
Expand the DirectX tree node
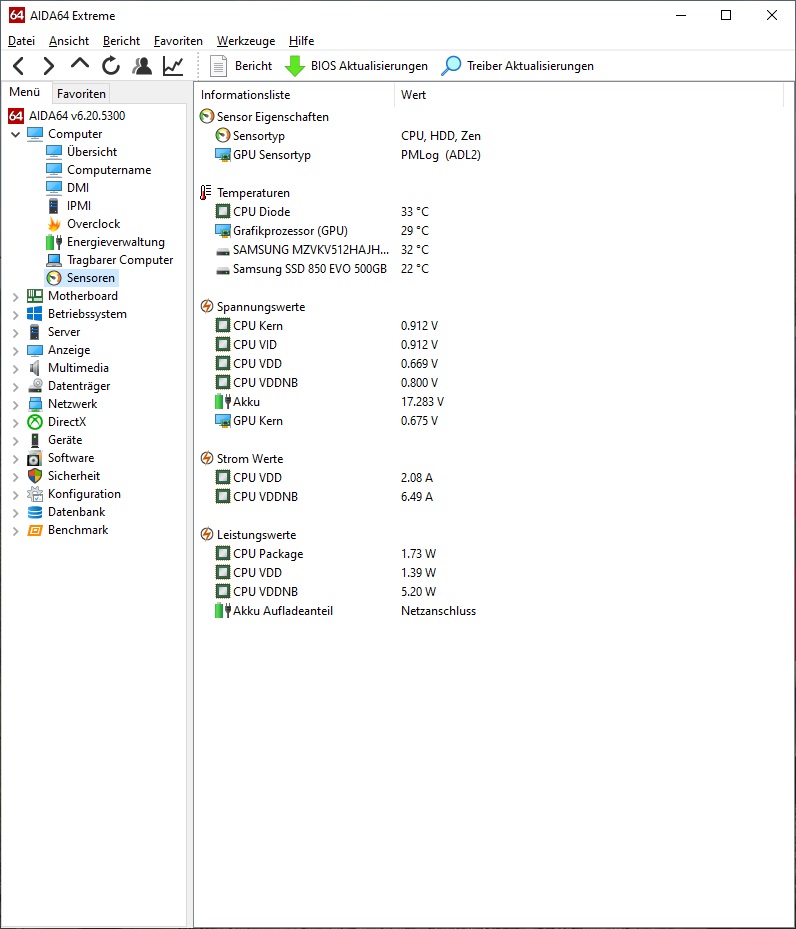[15, 422]
